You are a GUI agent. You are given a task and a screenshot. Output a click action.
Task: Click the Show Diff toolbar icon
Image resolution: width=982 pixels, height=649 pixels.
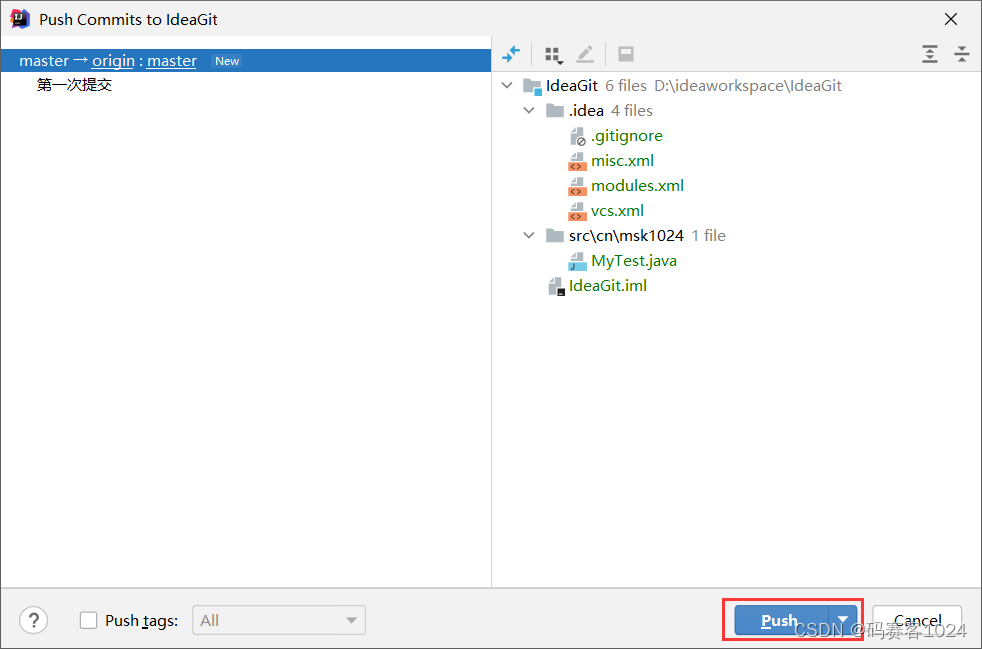click(x=511, y=55)
